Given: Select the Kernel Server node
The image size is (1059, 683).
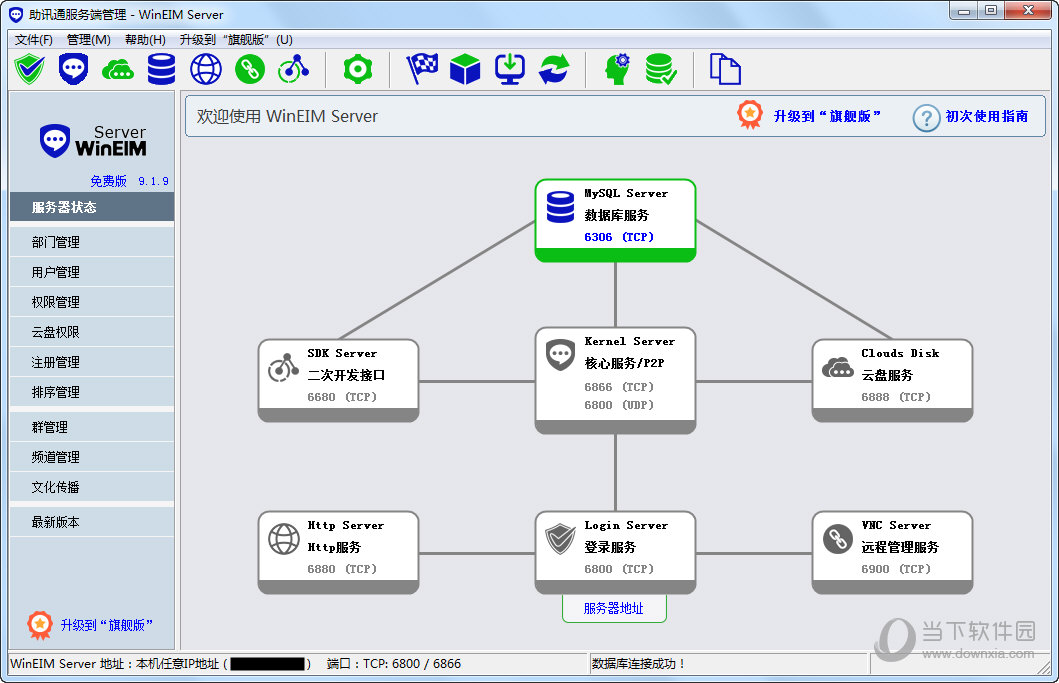Looking at the screenshot, I should click(615, 380).
